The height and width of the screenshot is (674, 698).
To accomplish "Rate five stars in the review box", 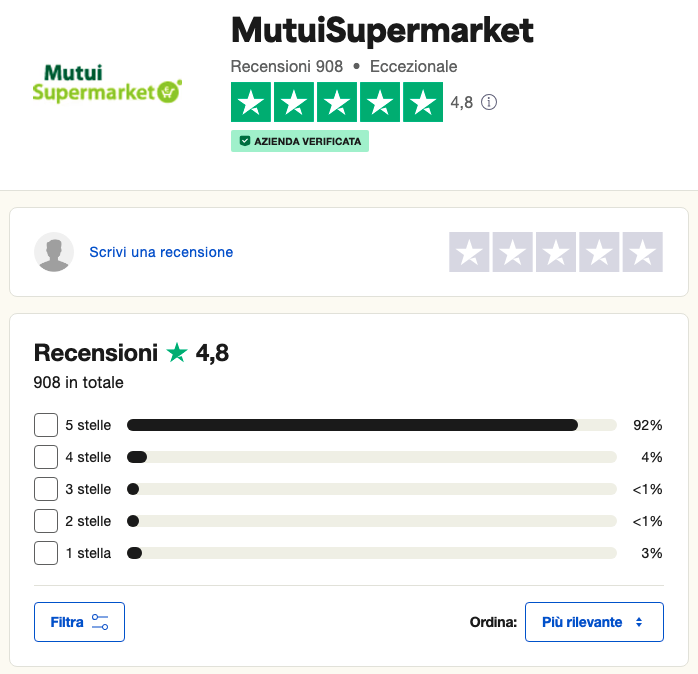I will 643,252.
